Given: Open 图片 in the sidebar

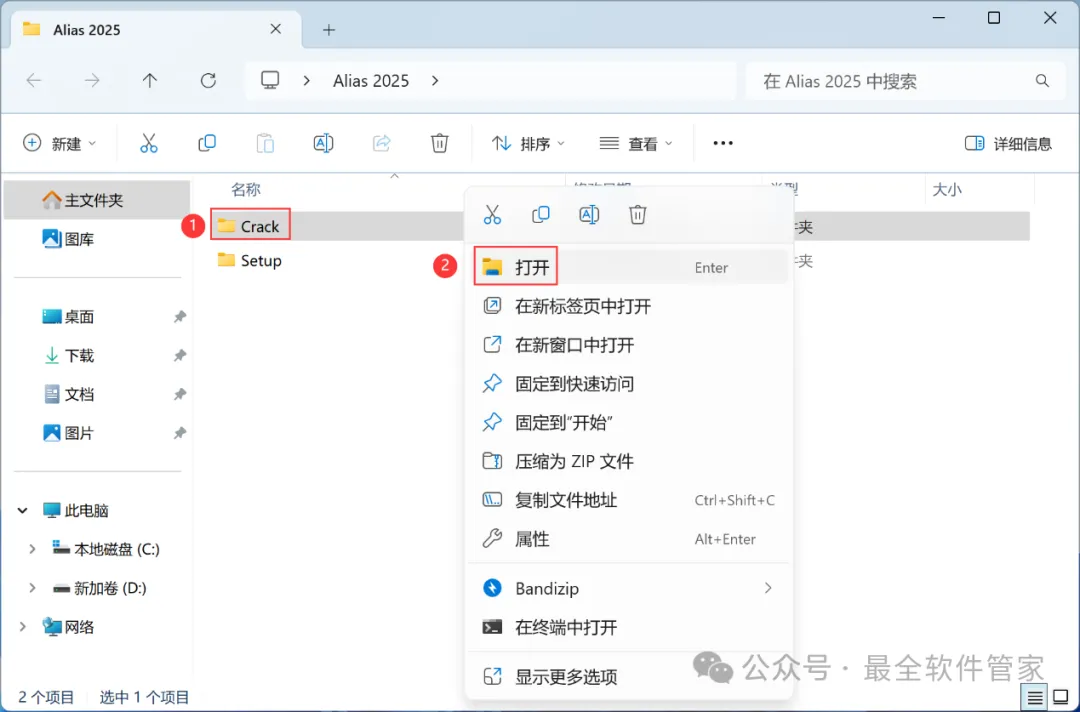Looking at the screenshot, I should point(96,433).
